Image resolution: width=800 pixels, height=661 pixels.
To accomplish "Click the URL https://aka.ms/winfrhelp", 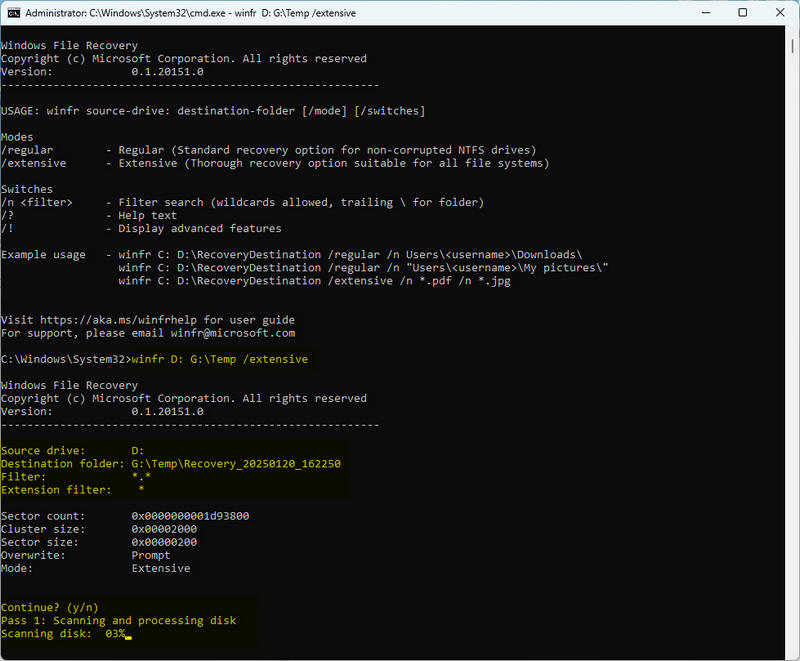I will pyautogui.click(x=118, y=320).
